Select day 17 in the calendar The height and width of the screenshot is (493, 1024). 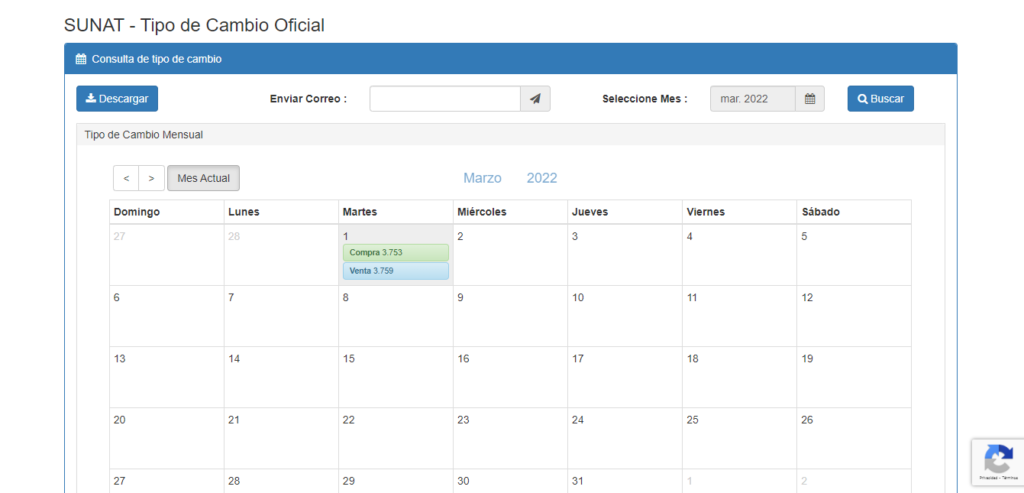625,377
